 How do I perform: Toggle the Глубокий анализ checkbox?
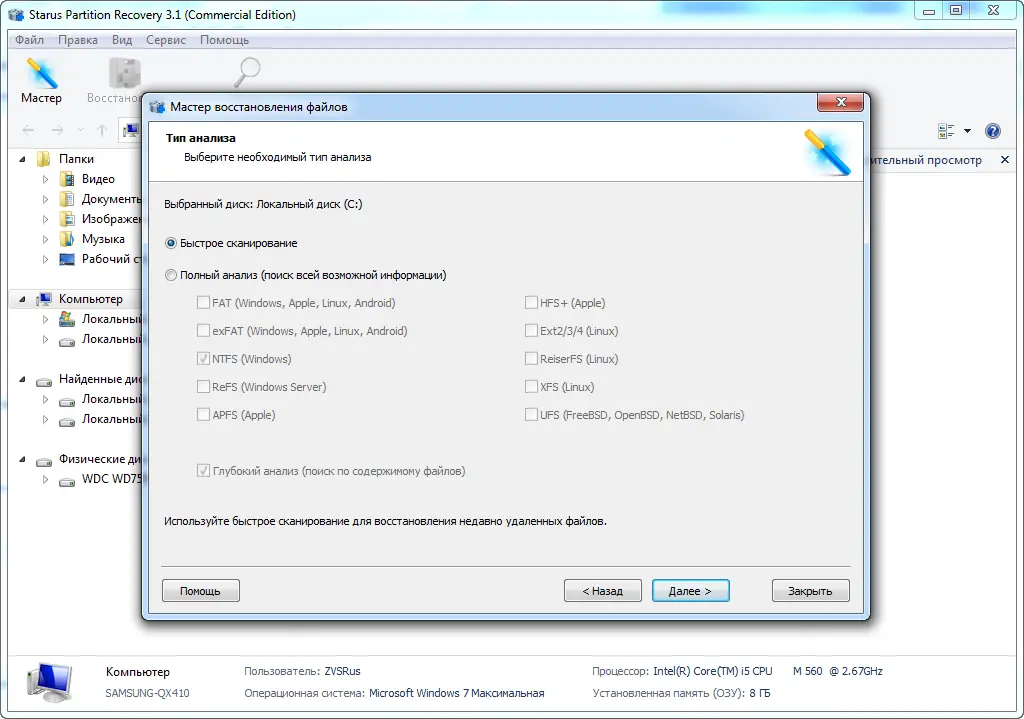203,470
